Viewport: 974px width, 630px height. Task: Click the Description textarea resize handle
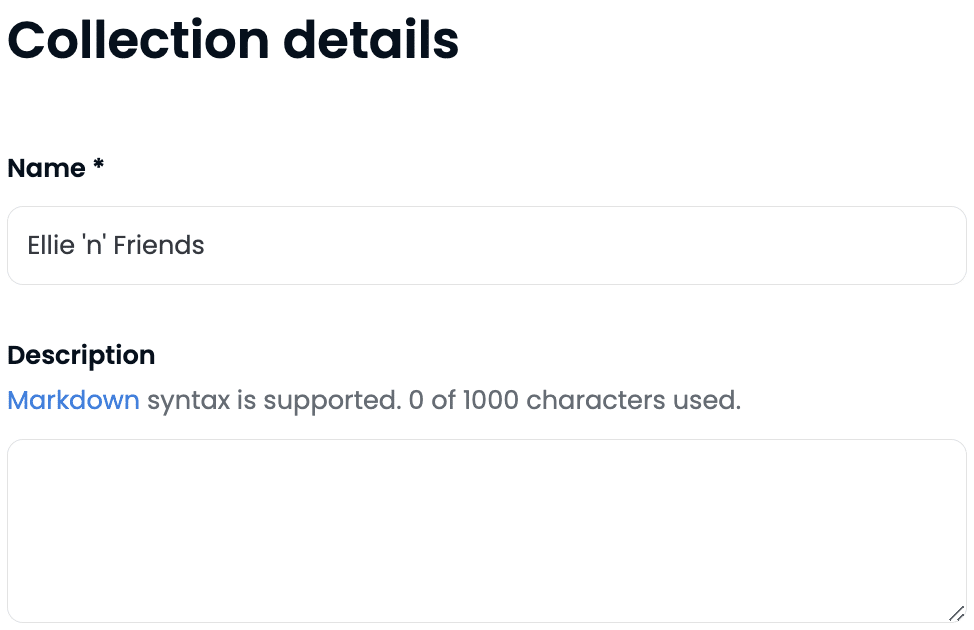tap(956, 613)
